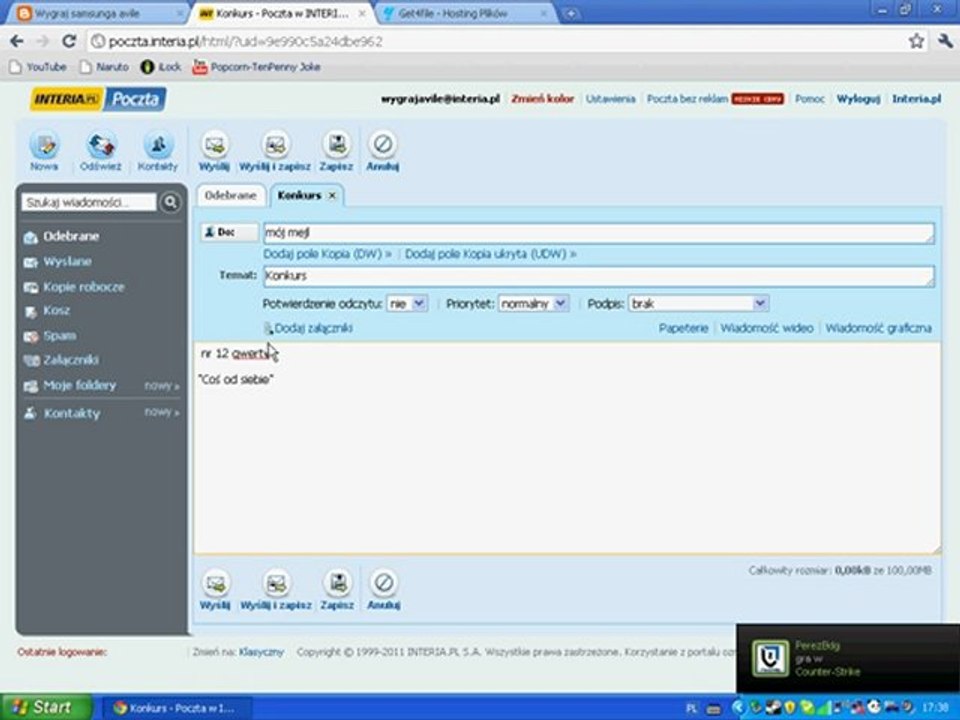Click Dodaj pole Kopia (DW) link
This screenshot has height=720, width=960.
pyautogui.click(x=328, y=254)
